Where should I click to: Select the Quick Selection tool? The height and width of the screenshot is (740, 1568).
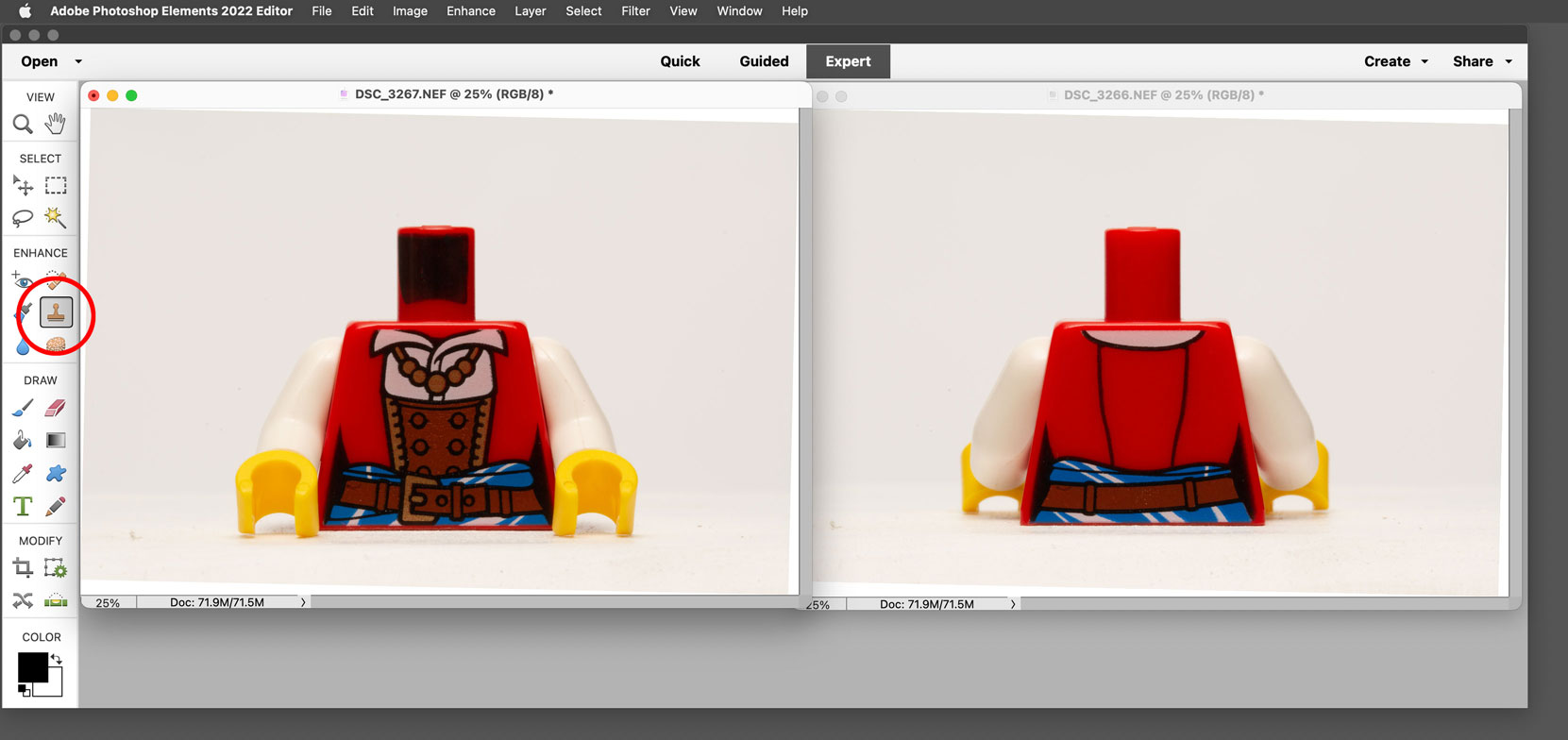click(56, 218)
